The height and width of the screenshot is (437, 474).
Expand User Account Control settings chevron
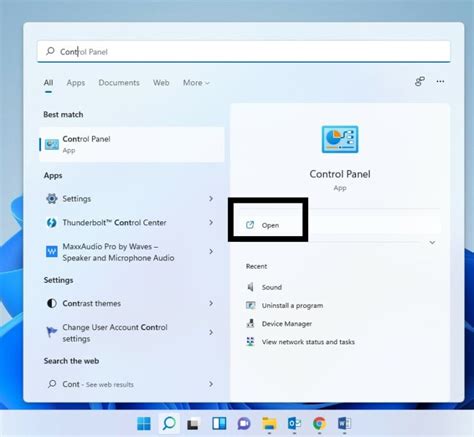[x=211, y=332]
